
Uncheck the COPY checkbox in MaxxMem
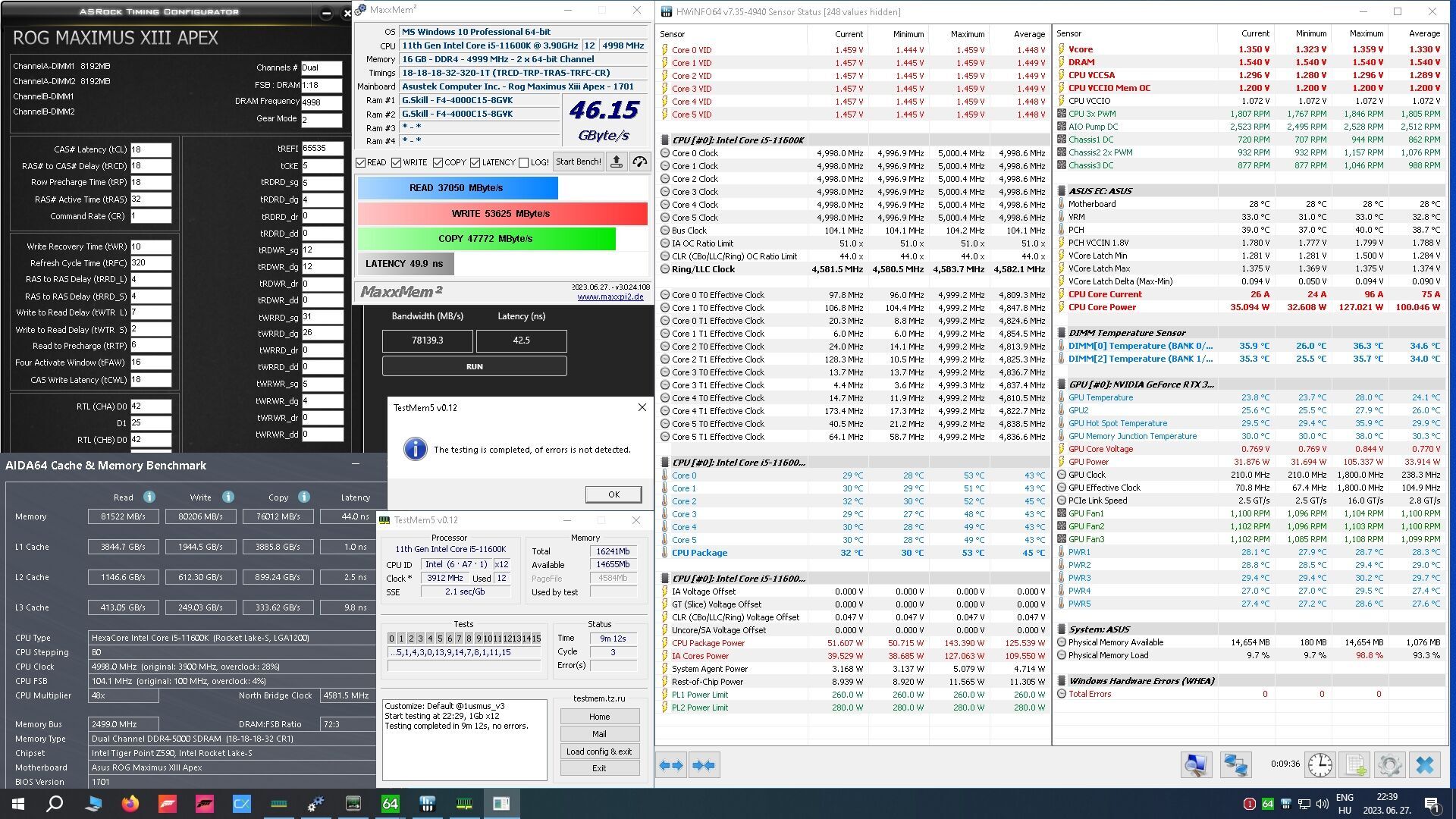(438, 162)
